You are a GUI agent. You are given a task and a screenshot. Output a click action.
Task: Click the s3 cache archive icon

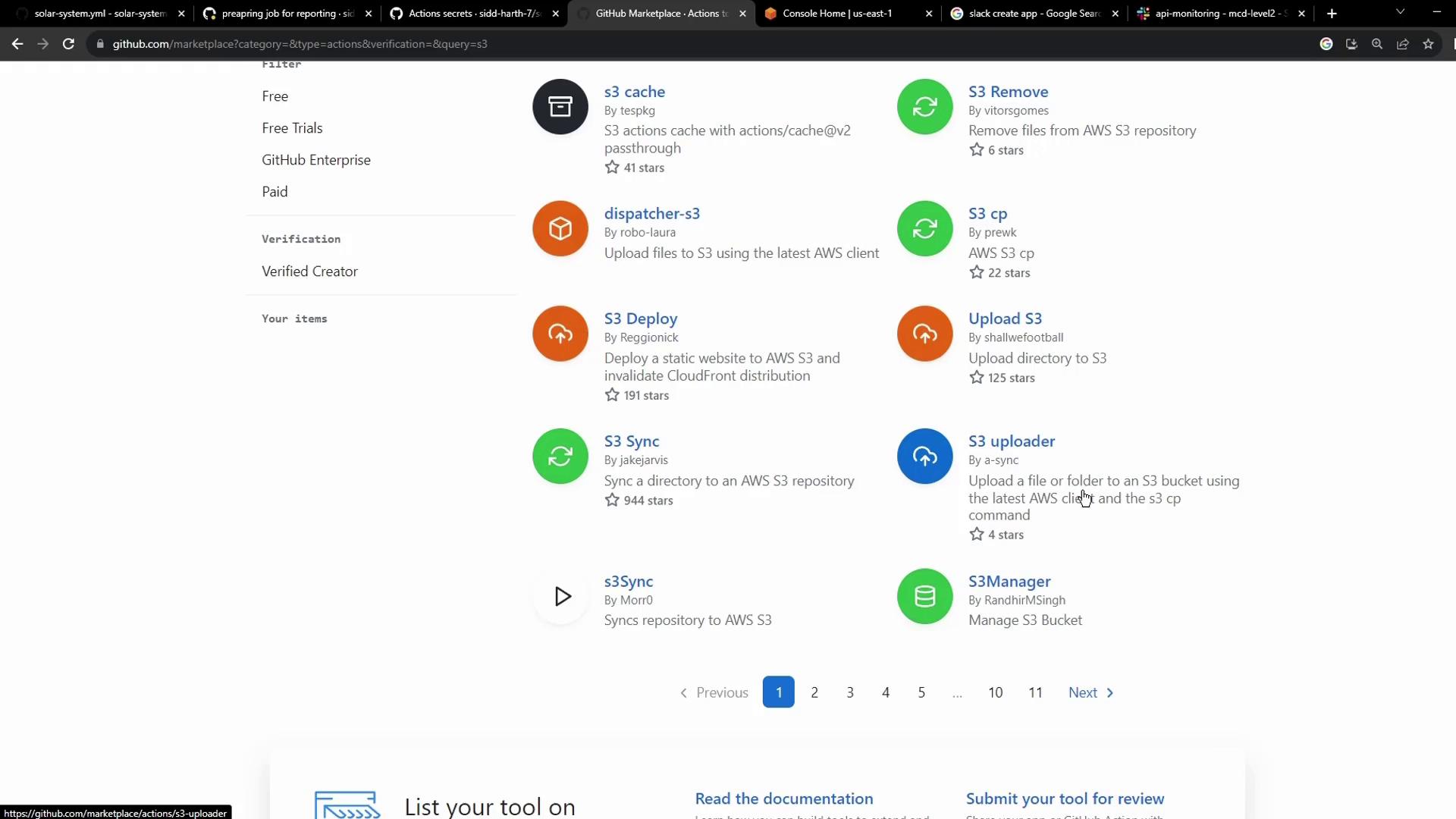coord(560,107)
